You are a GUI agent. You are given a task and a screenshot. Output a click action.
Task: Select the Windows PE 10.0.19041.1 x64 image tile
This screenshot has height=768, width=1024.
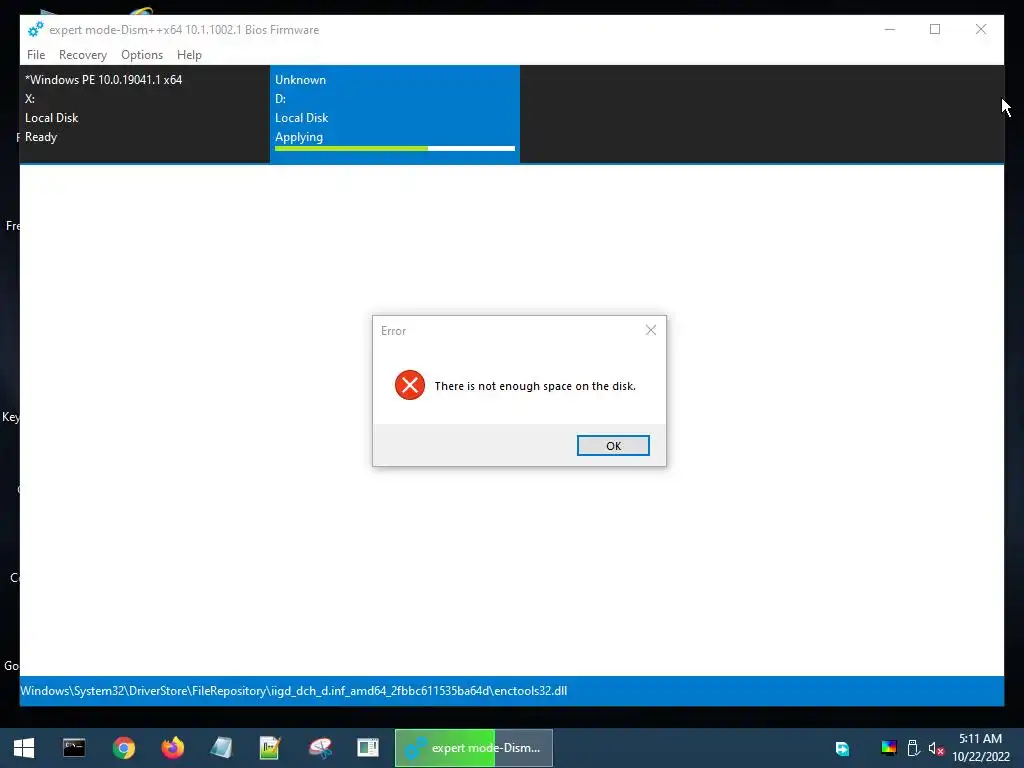(144, 114)
